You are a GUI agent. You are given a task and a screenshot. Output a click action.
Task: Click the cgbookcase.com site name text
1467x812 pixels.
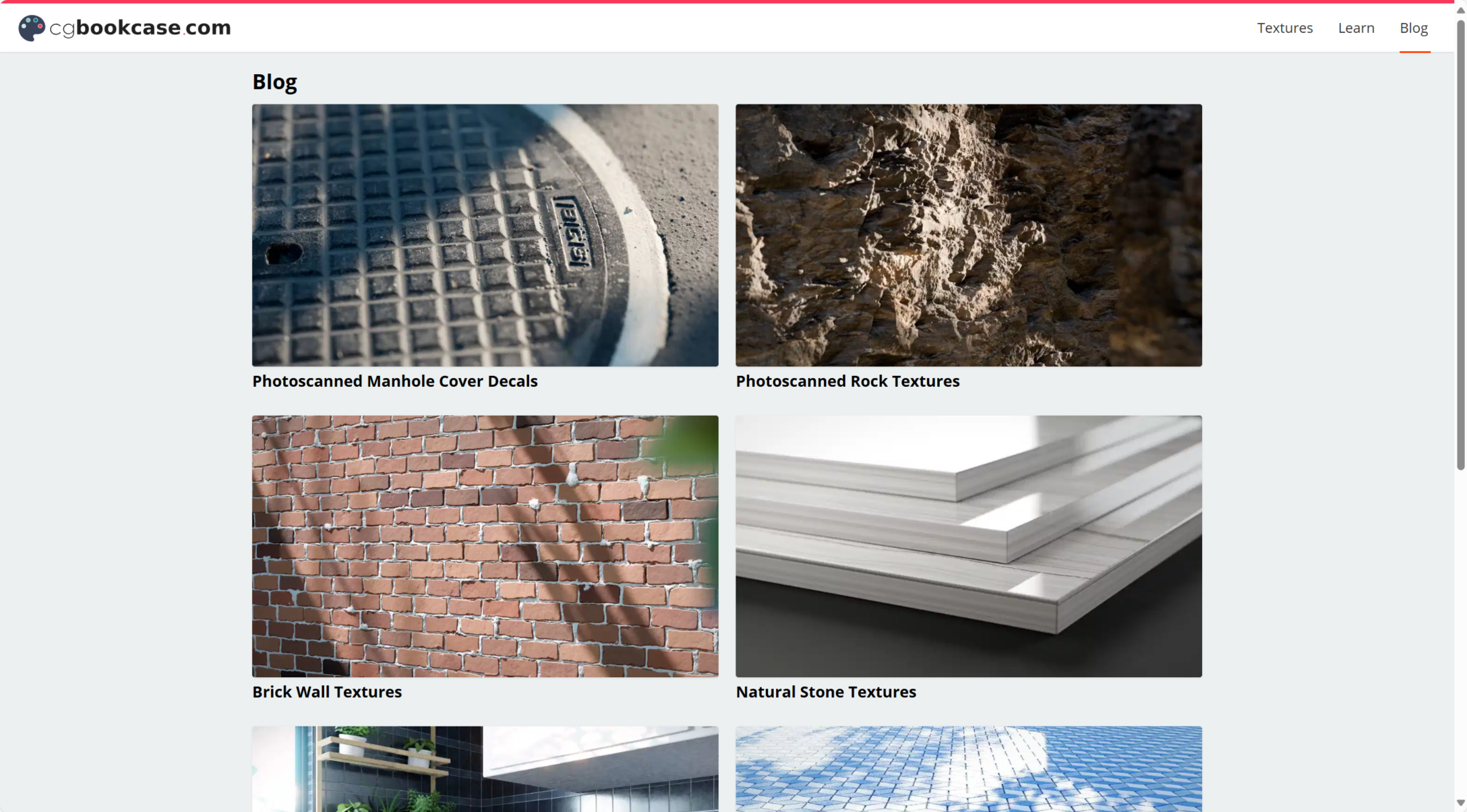click(140, 28)
